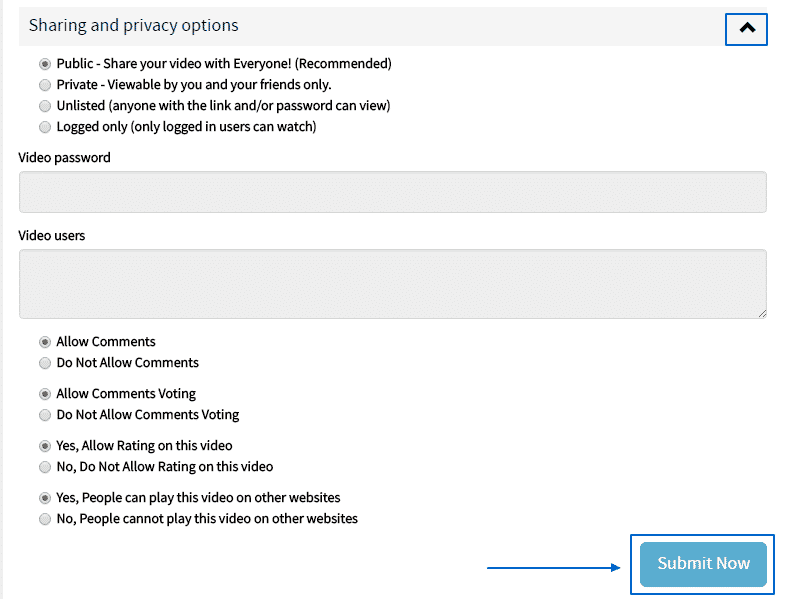
Task: Select Do Not Allow Comments Voting
Action: [45, 415]
